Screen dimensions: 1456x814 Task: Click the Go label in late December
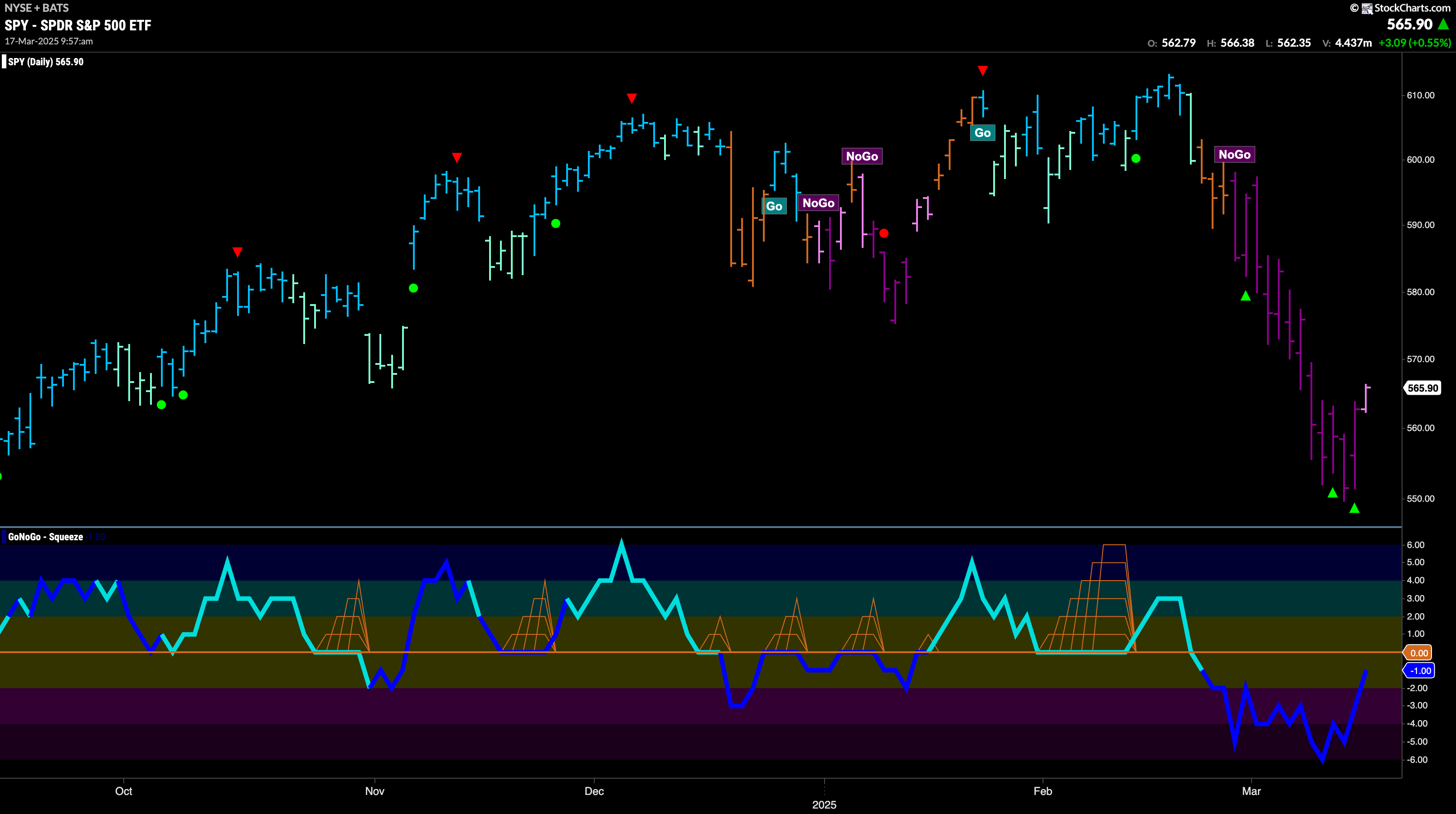[774, 206]
